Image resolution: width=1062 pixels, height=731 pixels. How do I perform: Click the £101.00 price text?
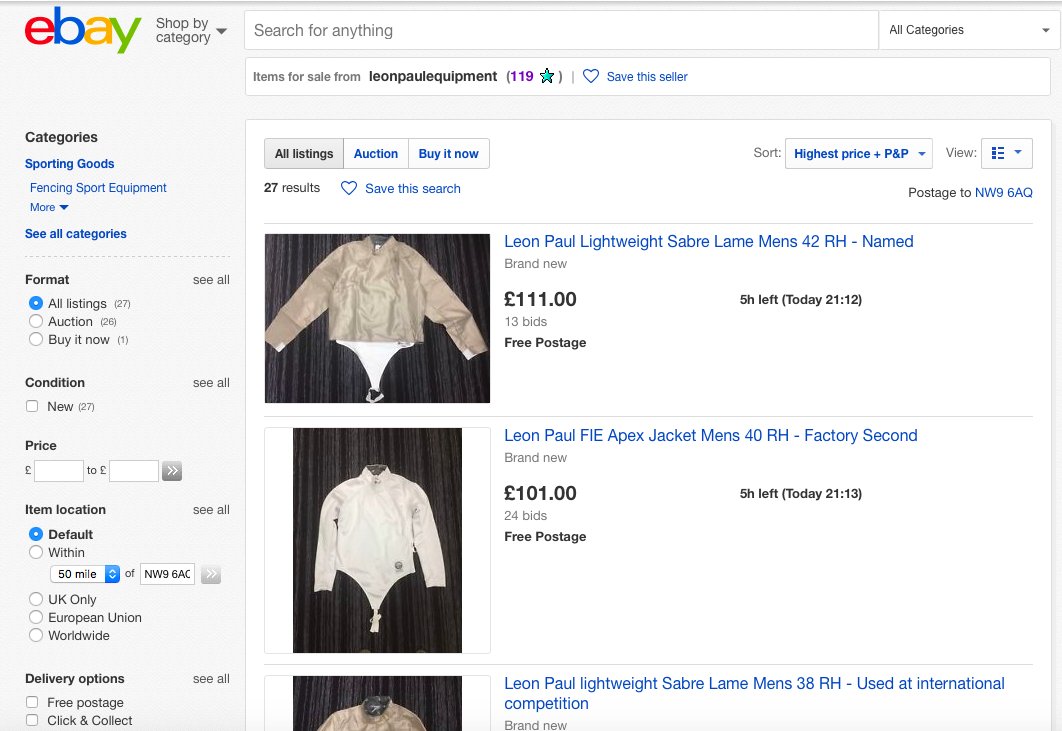[x=540, y=493]
